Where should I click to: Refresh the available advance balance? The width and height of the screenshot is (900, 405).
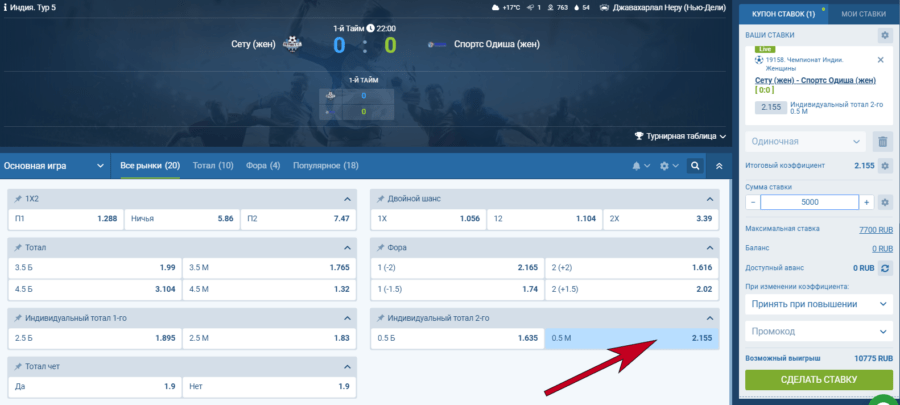pos(885,268)
